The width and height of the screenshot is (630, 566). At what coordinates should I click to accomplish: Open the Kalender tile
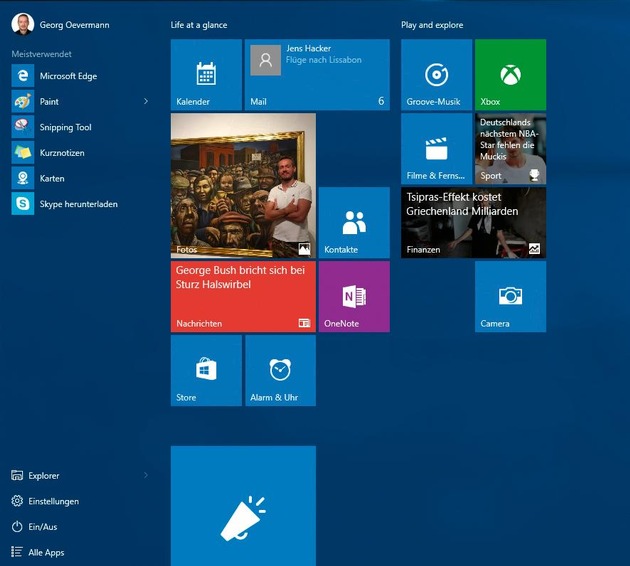click(x=206, y=75)
